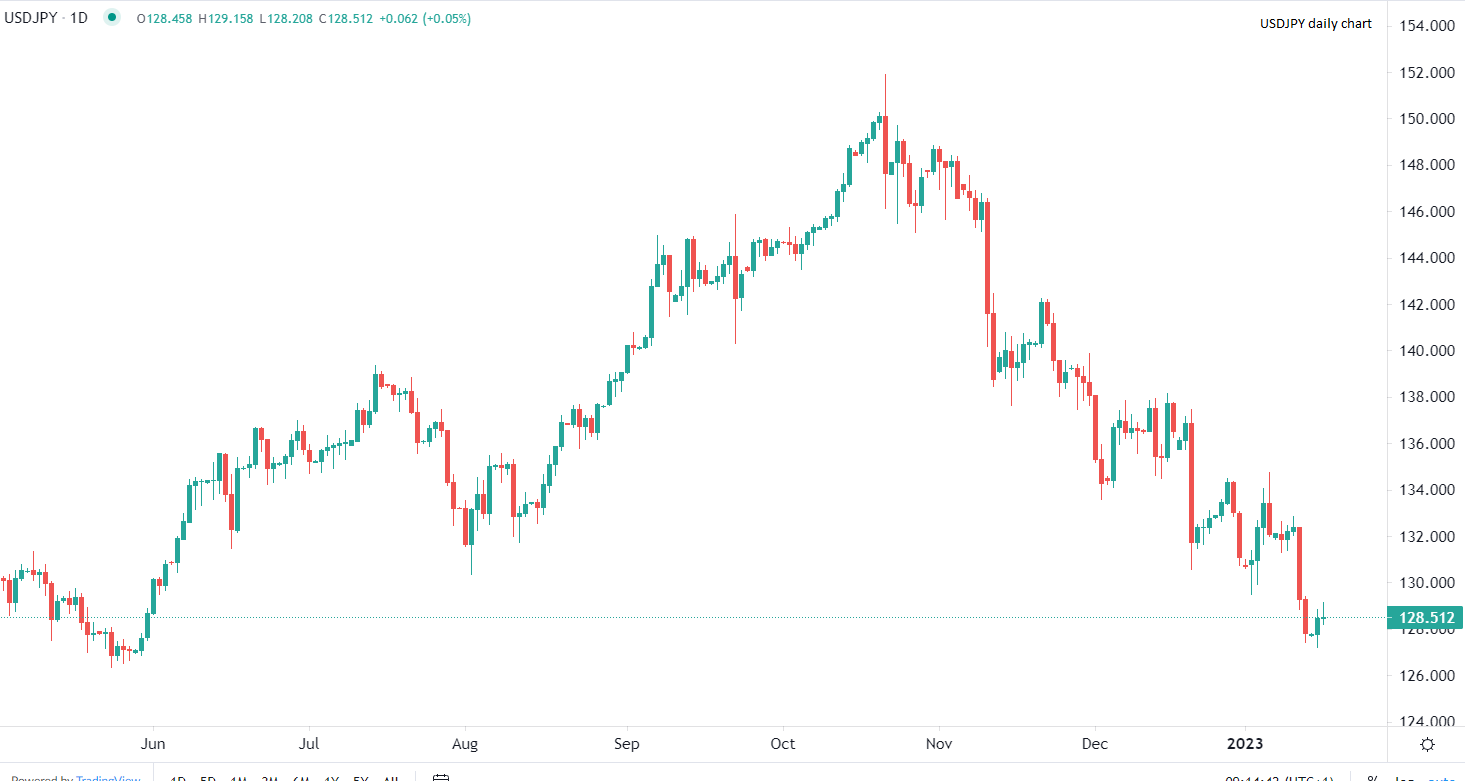Click the USDJPY symbol name
The image size is (1465, 781).
(30, 16)
